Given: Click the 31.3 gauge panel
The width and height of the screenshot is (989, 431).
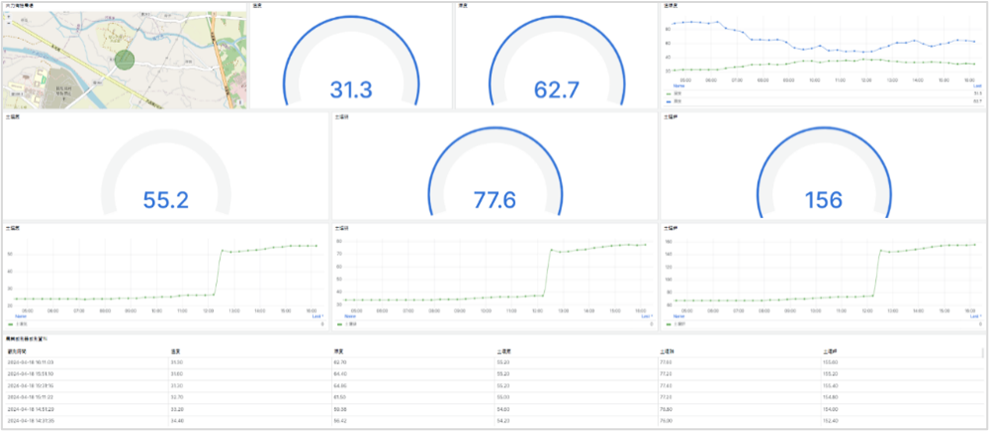Looking at the screenshot, I should pyautogui.click(x=351, y=90).
